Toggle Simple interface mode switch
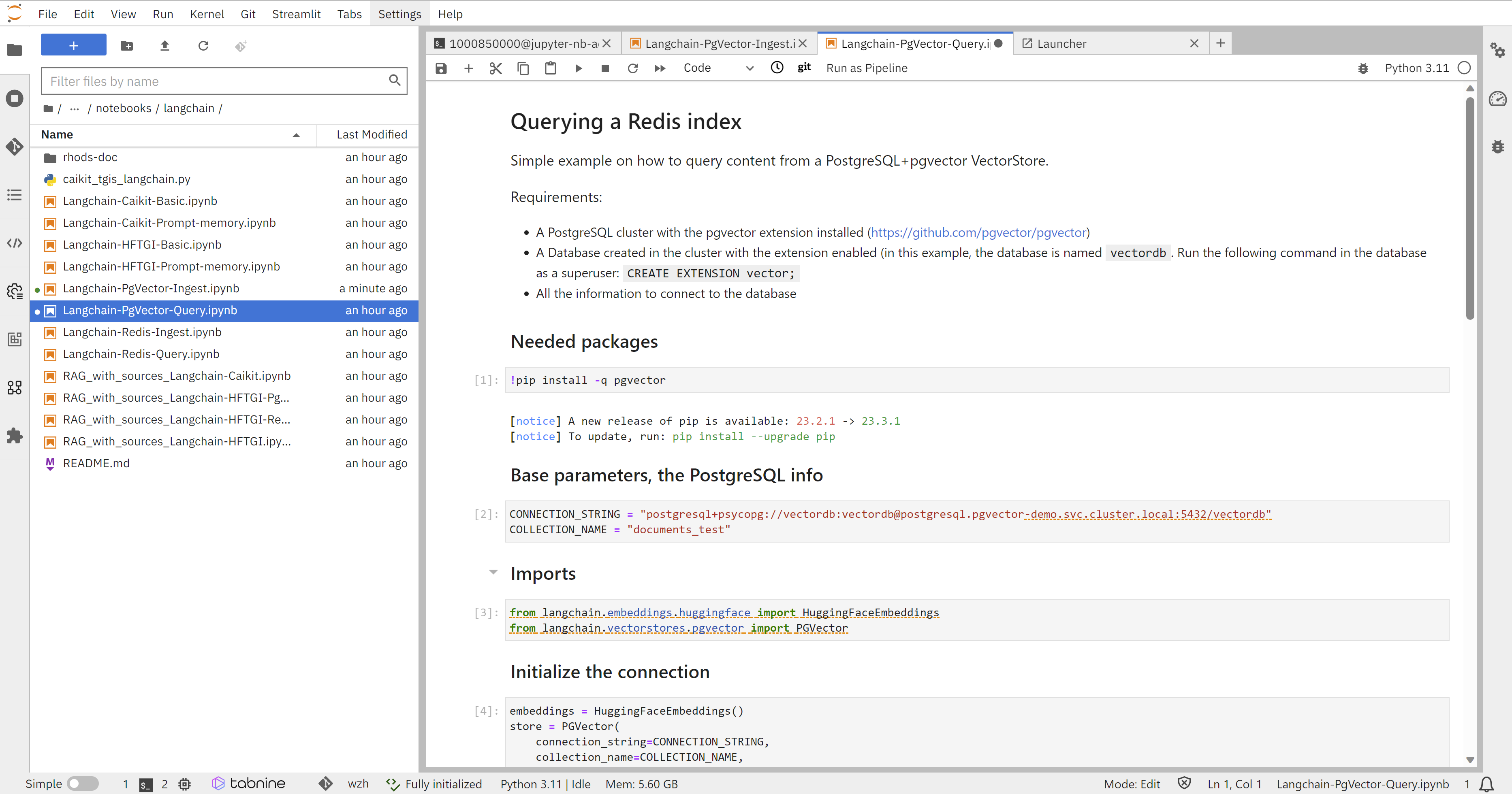Image resolution: width=1512 pixels, height=794 pixels. (x=83, y=783)
